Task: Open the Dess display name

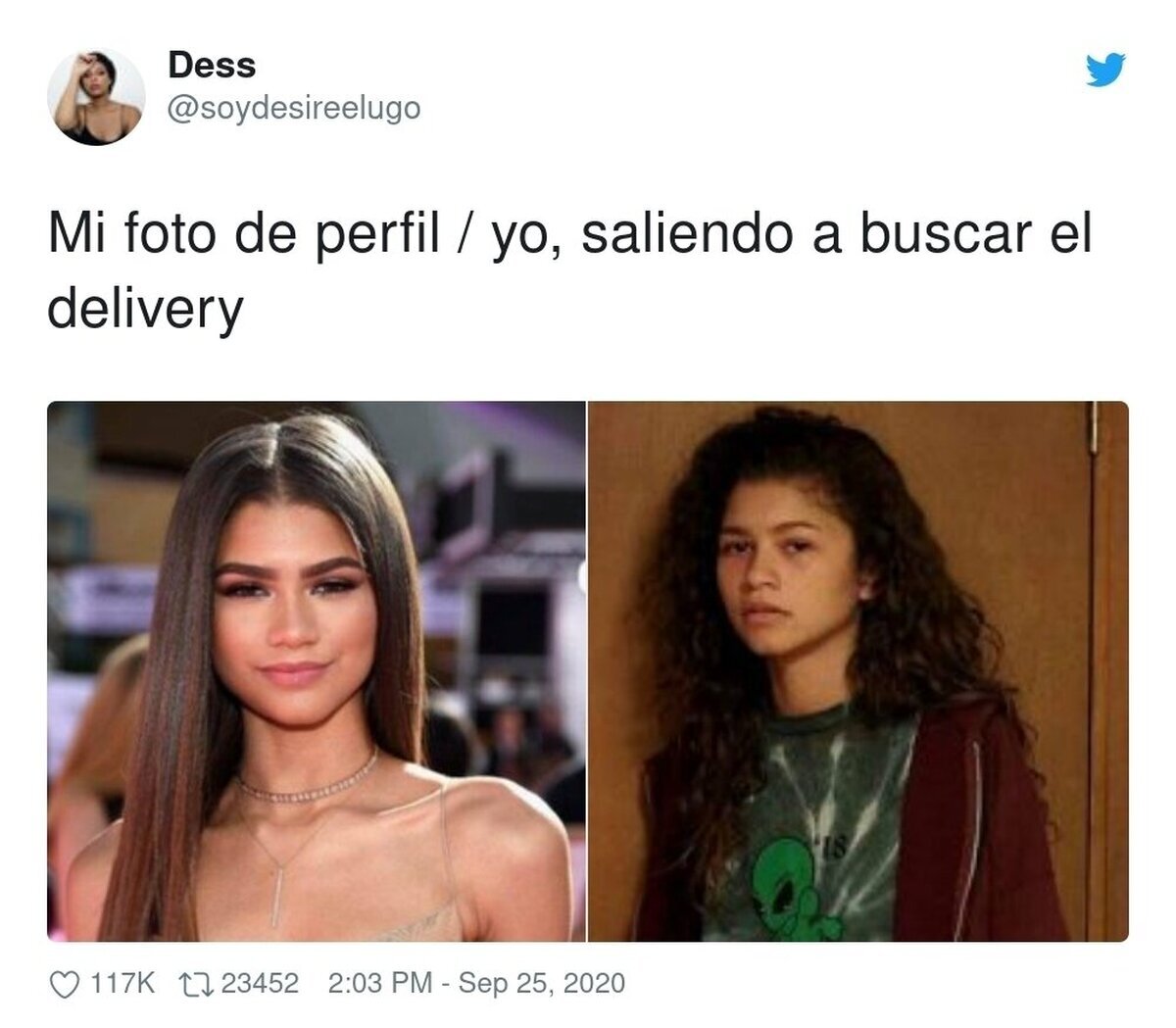Action: [x=212, y=65]
